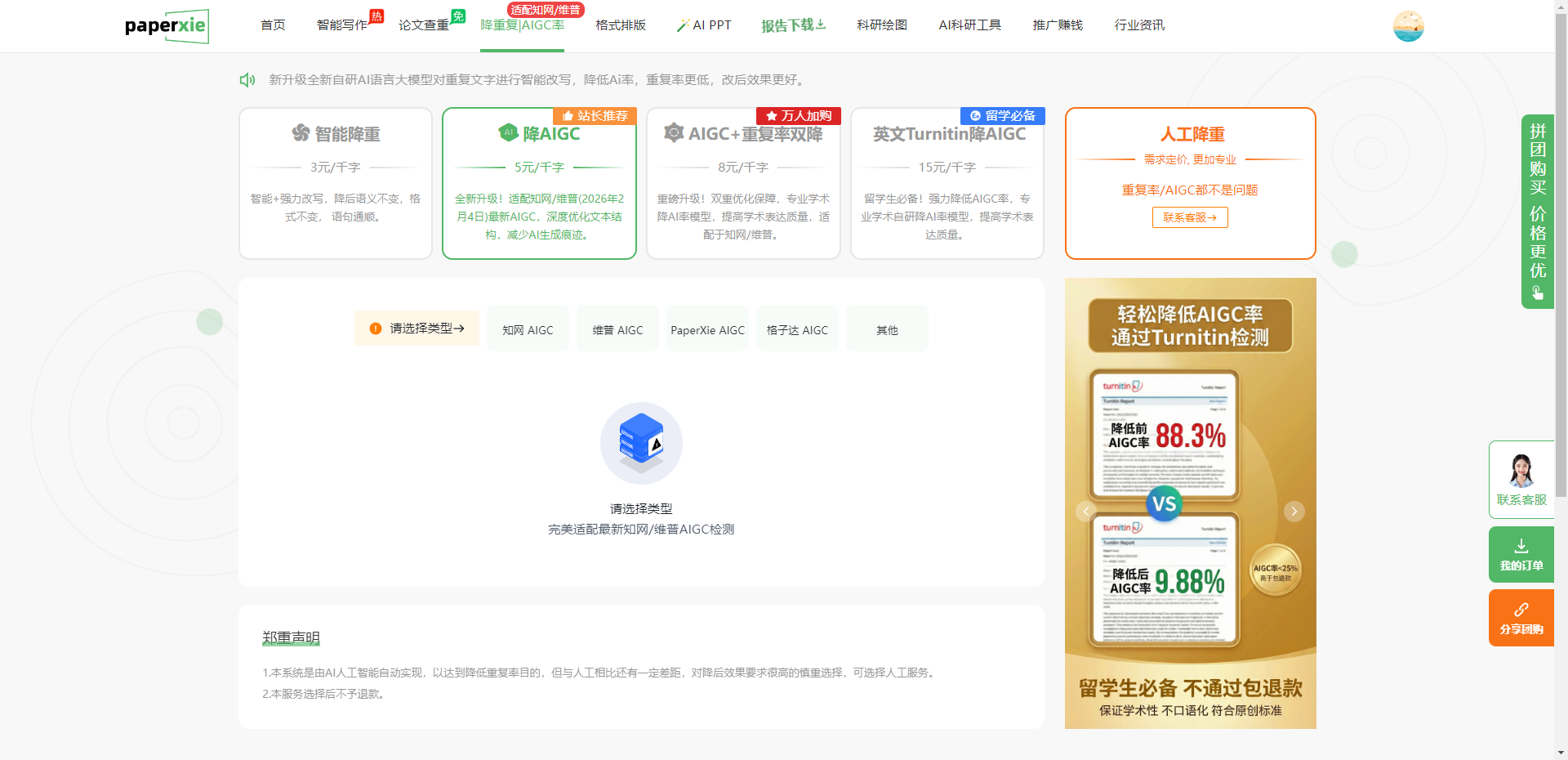Click the 智能降重 swirl icon
The width and height of the screenshot is (1568, 760).
coord(301,133)
